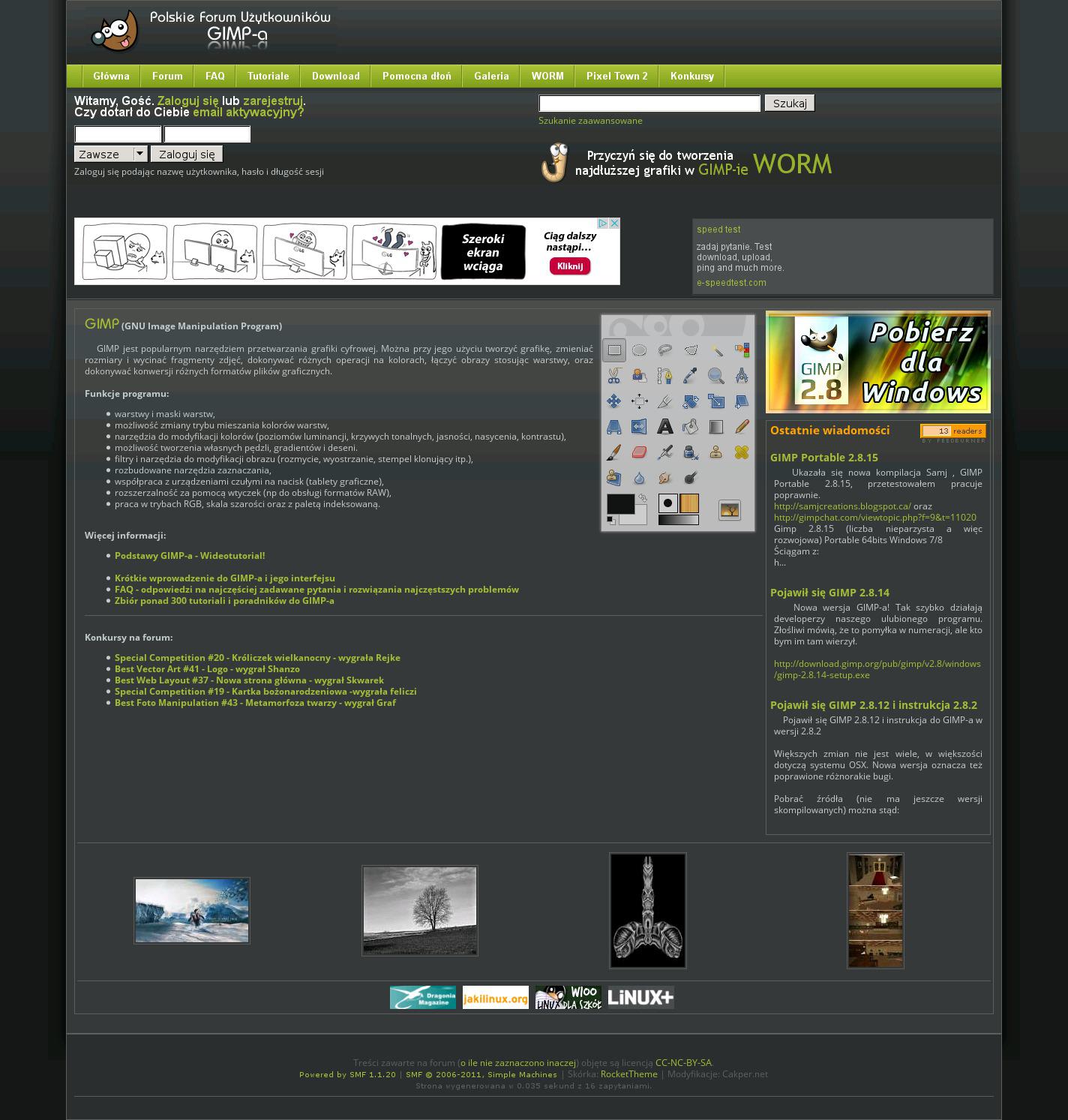The height and width of the screenshot is (1120, 1068).
Task: Choose the pink Eraser tool icon
Action: (640, 452)
